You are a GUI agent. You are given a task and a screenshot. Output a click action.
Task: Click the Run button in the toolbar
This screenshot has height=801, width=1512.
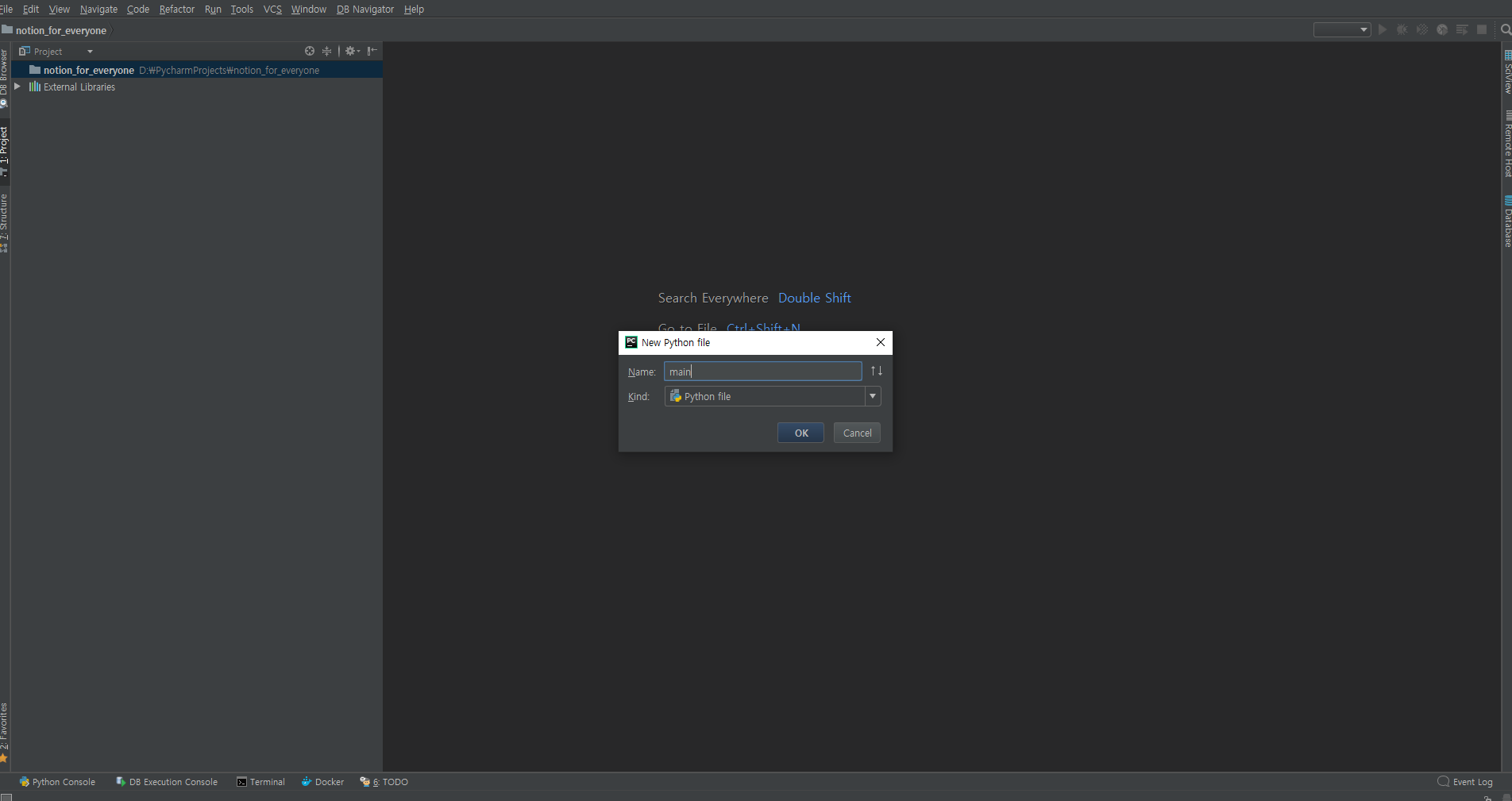1383,29
